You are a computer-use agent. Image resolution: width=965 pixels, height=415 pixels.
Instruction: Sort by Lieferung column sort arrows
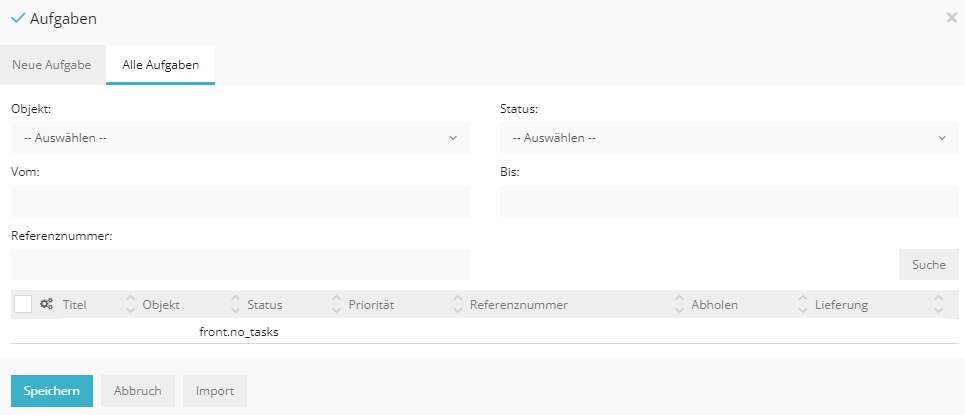pyautogui.click(x=938, y=304)
